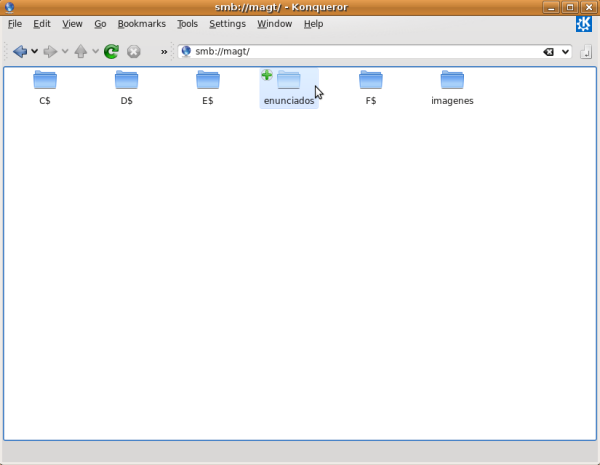Reload the current location

[x=111, y=51]
